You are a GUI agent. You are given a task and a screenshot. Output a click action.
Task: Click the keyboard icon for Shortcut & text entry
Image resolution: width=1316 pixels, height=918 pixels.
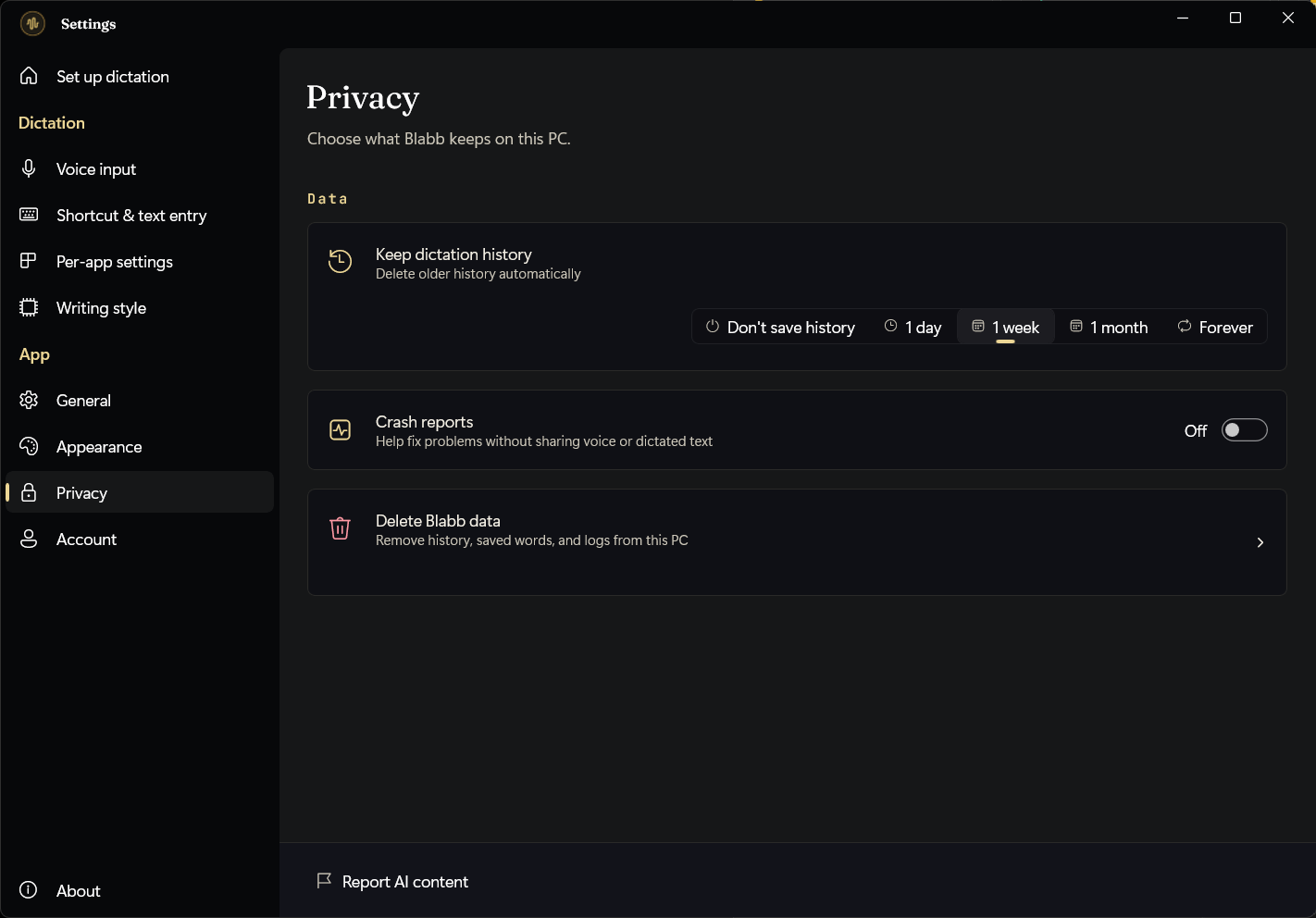pyautogui.click(x=29, y=215)
